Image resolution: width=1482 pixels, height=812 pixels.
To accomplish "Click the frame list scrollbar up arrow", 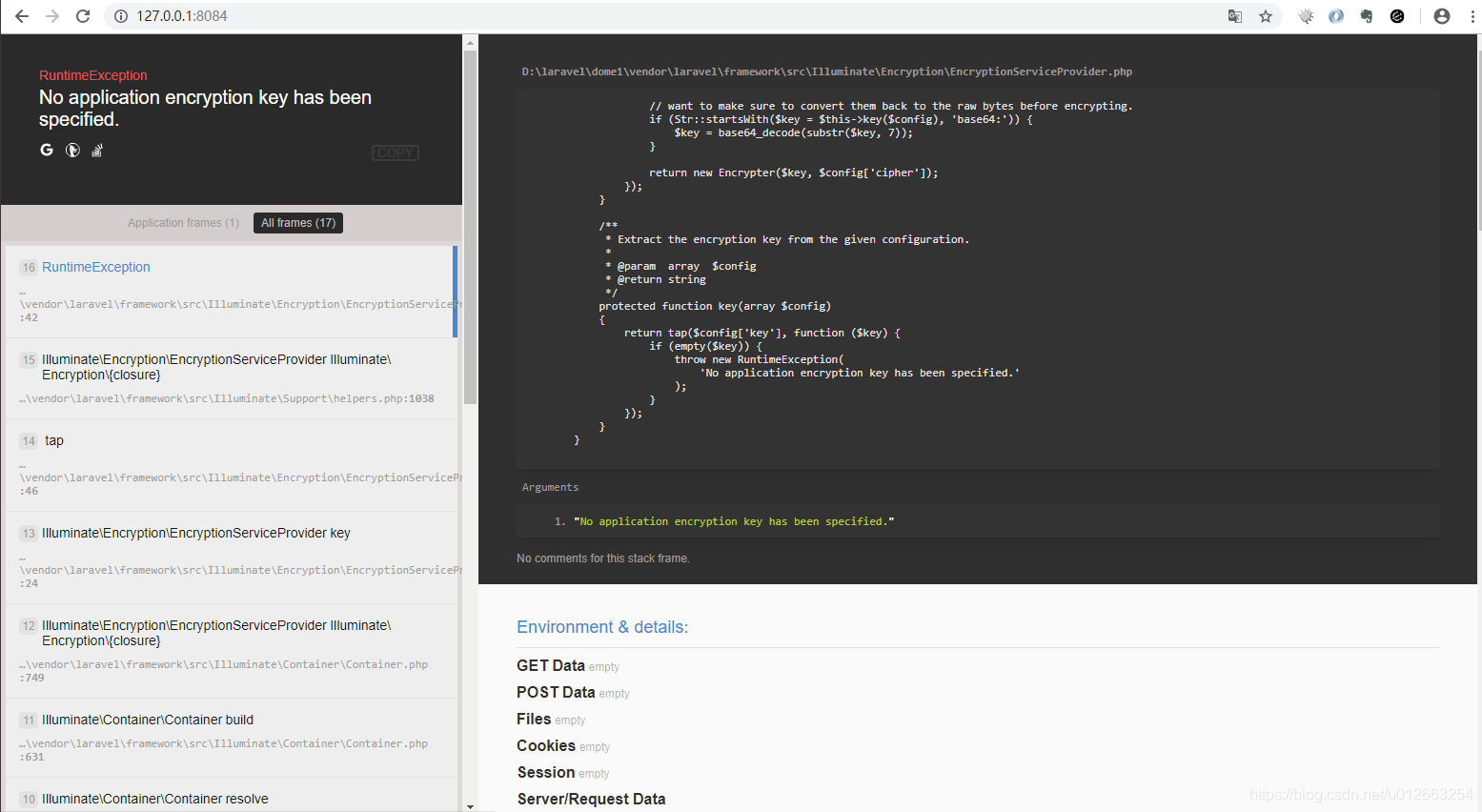I will coord(470,43).
